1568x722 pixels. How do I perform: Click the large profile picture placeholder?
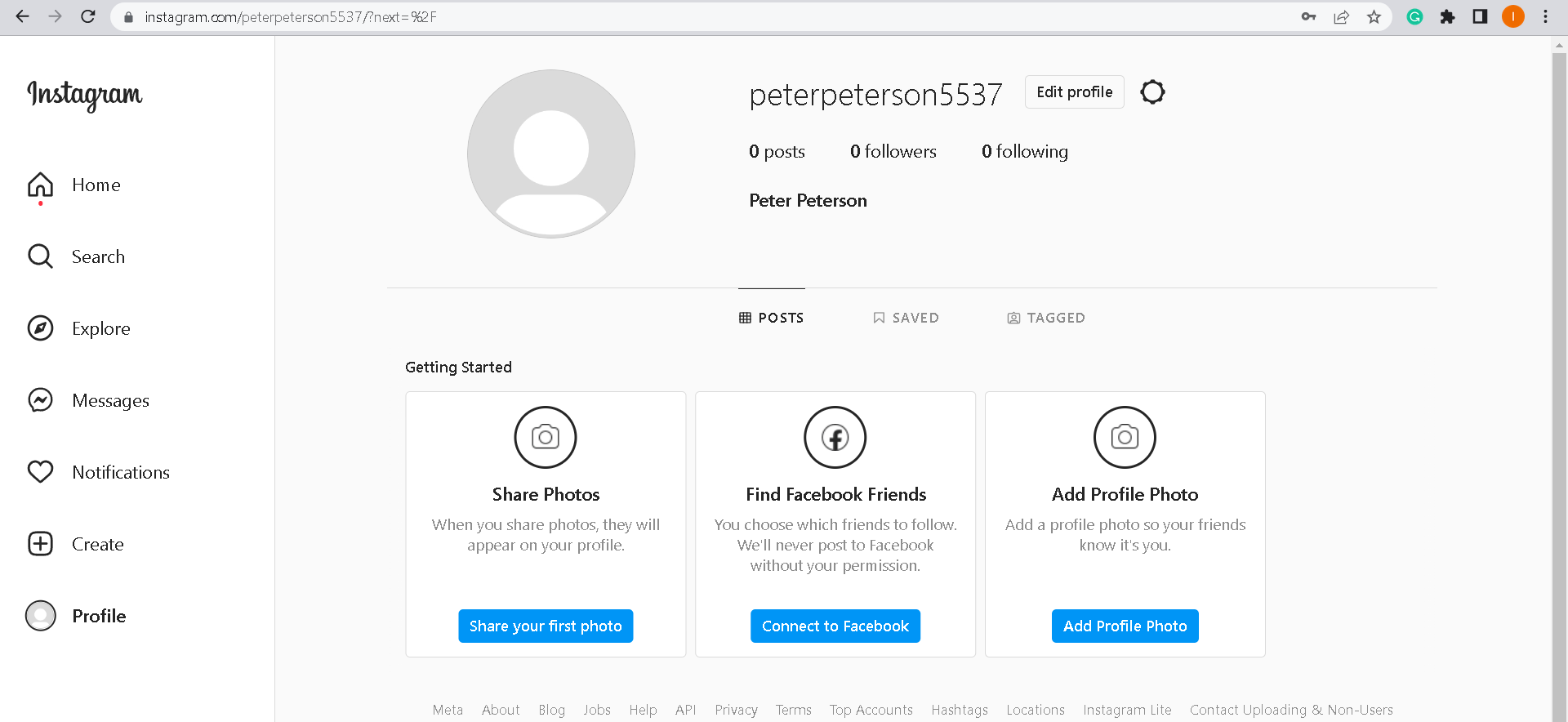click(x=551, y=154)
